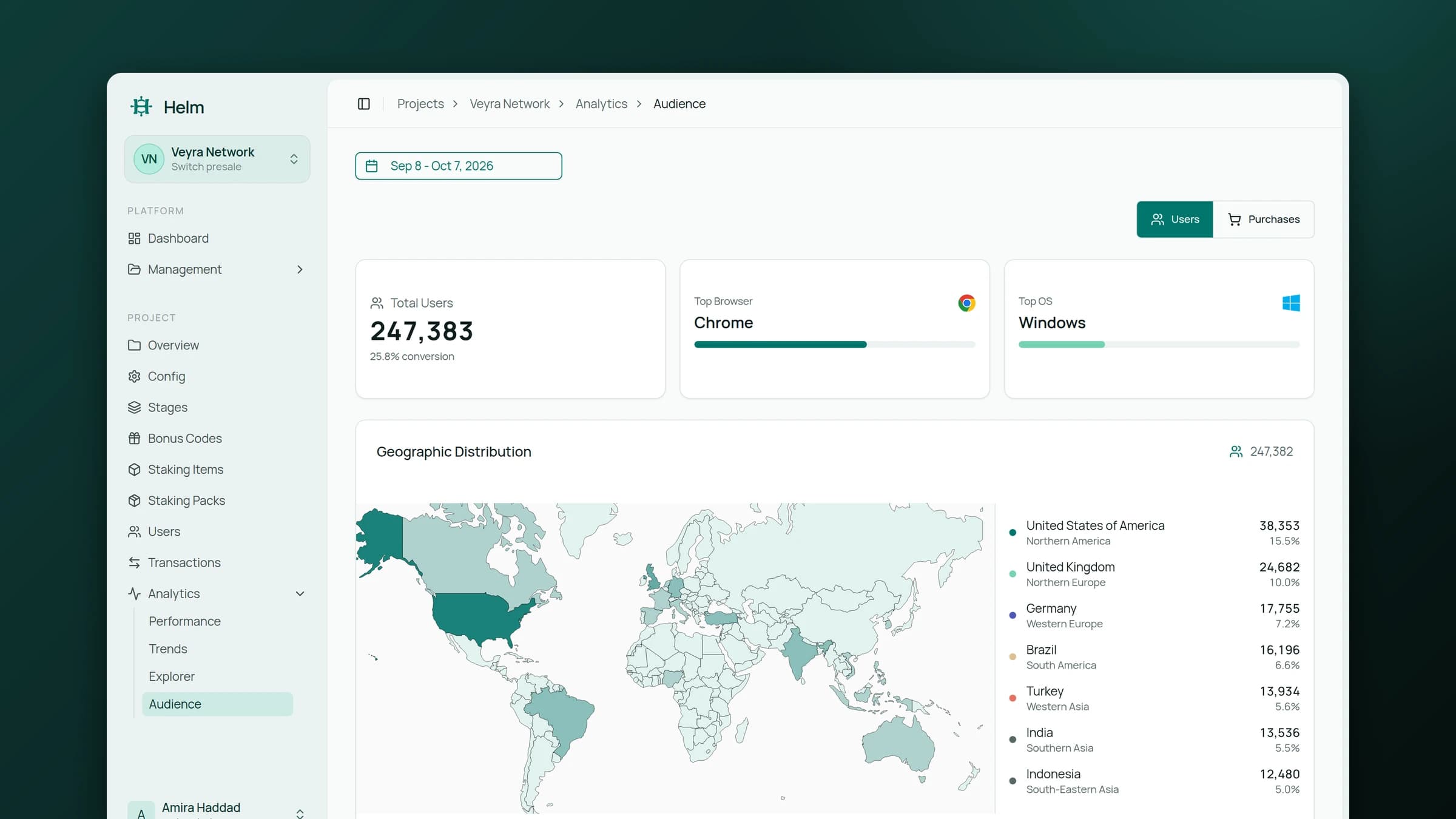Switch to Purchases data view

[1263, 219]
